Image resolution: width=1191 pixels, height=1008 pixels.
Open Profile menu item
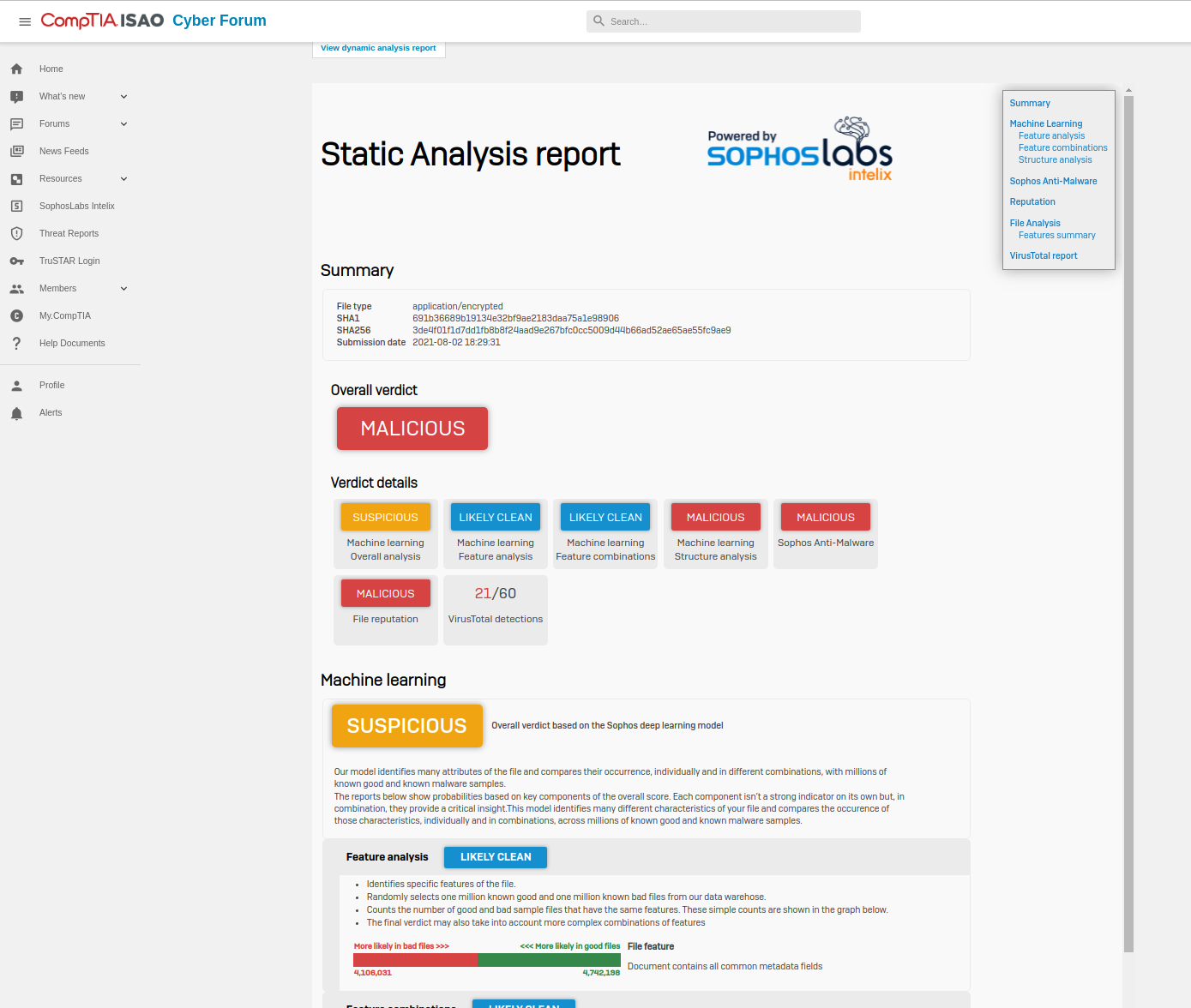coord(52,385)
